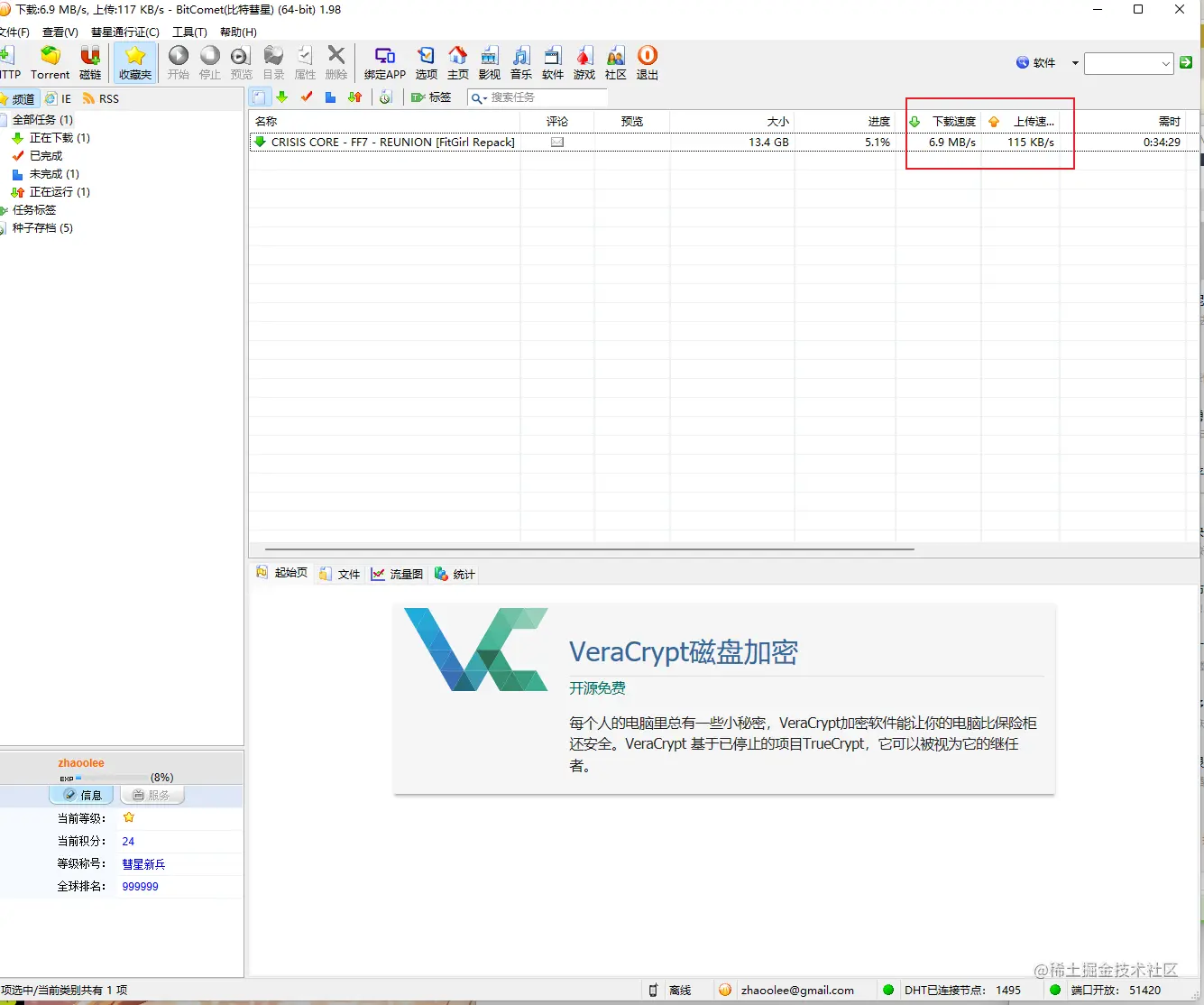This screenshot has width=1204, height=1005.
Task: Open the 工具(T) menu
Action: [x=189, y=32]
